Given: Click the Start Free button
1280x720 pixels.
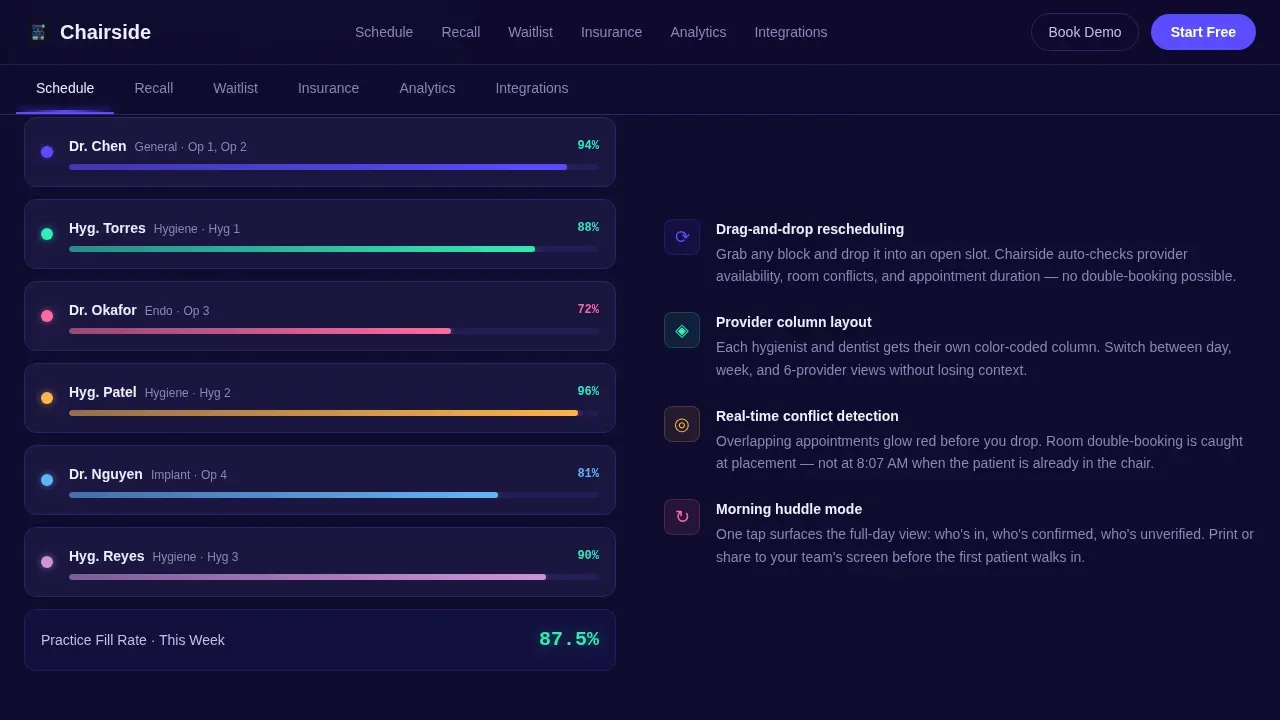Looking at the screenshot, I should (x=1203, y=32).
